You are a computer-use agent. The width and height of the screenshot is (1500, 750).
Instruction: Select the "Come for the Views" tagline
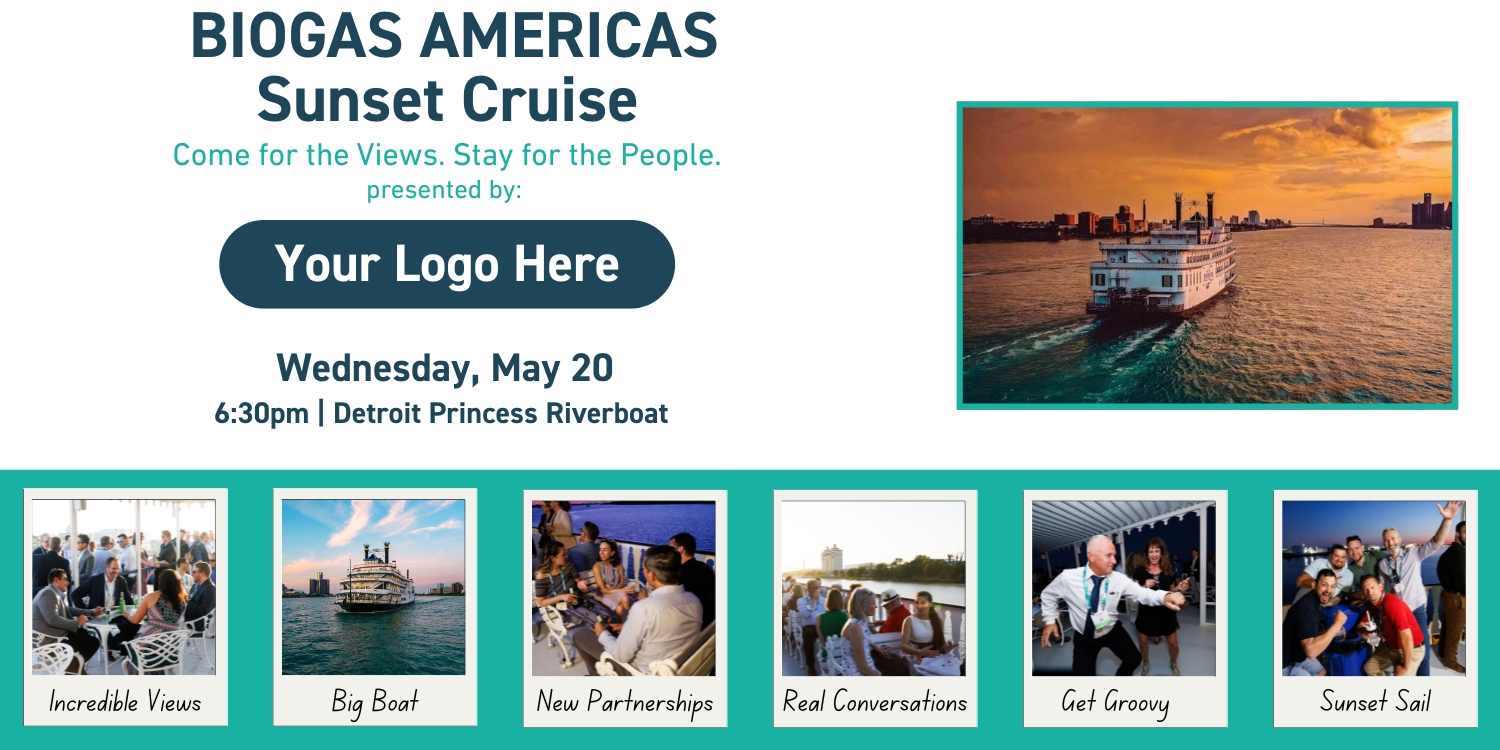click(447, 155)
